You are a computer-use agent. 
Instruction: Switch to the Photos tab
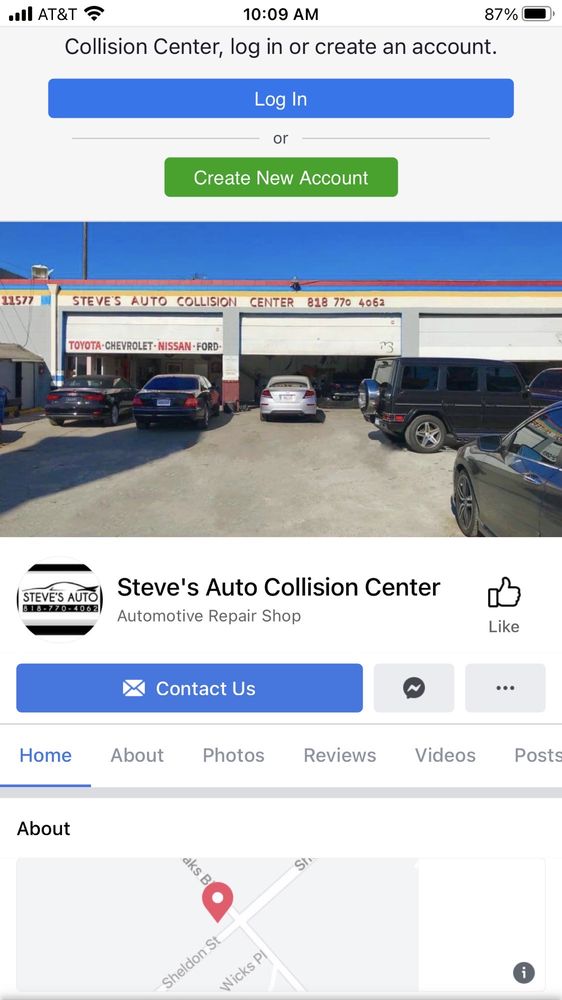(233, 755)
